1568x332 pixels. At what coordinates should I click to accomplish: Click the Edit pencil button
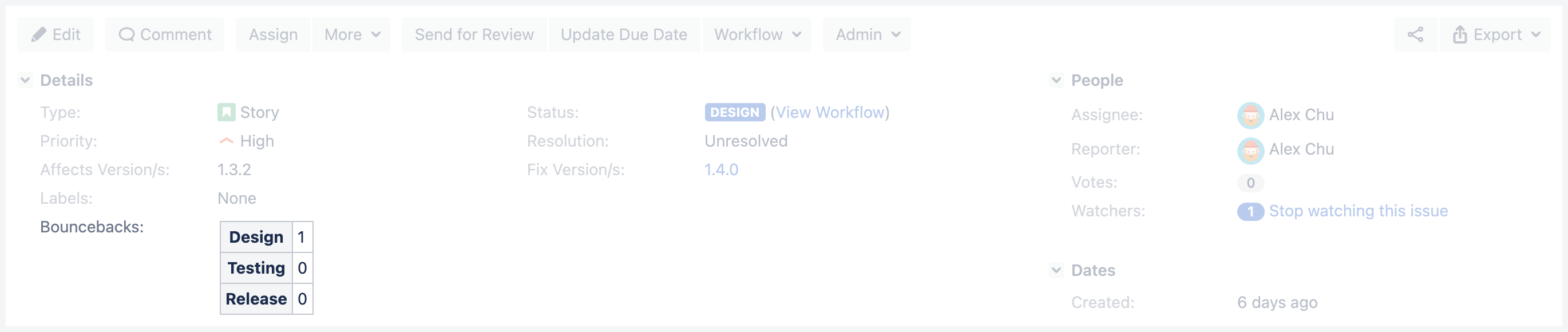[x=56, y=35]
